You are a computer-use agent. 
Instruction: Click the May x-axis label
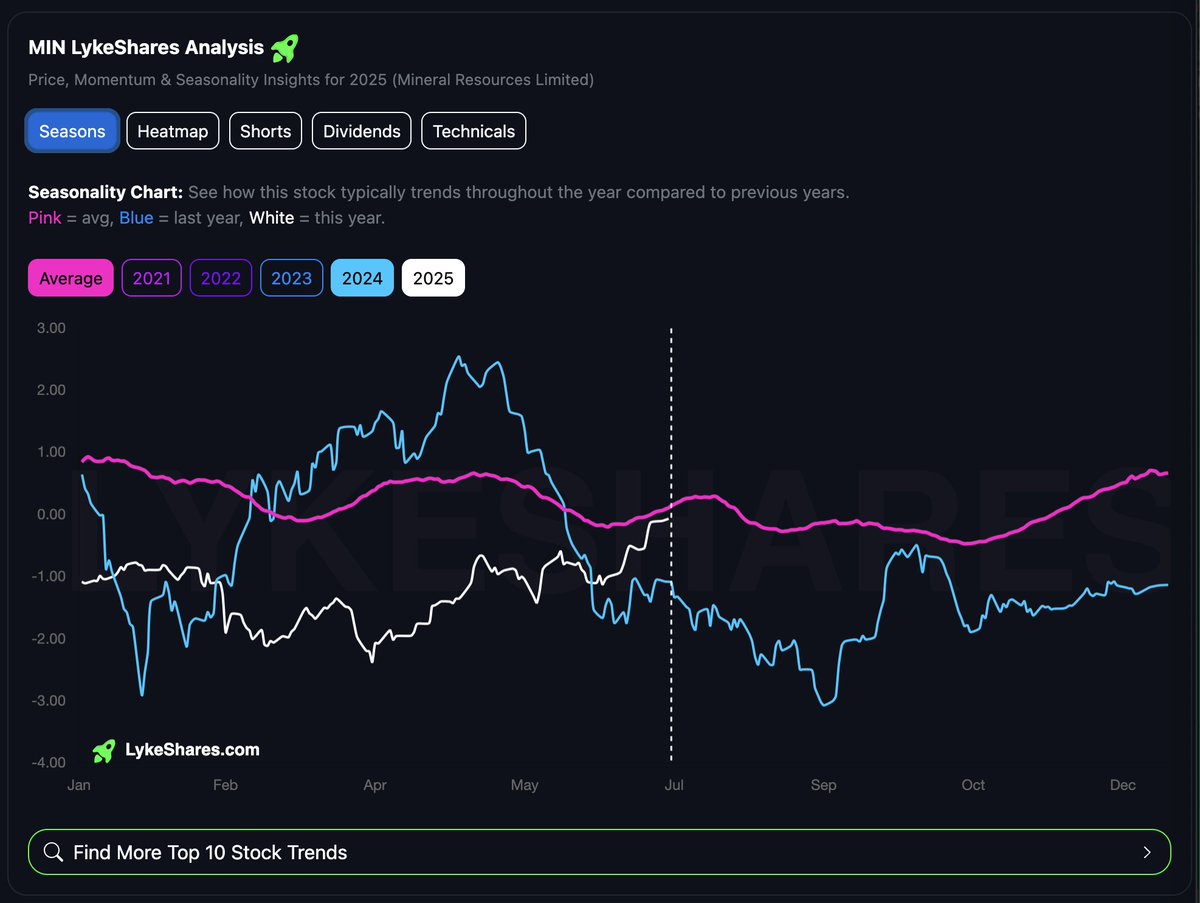(524, 785)
